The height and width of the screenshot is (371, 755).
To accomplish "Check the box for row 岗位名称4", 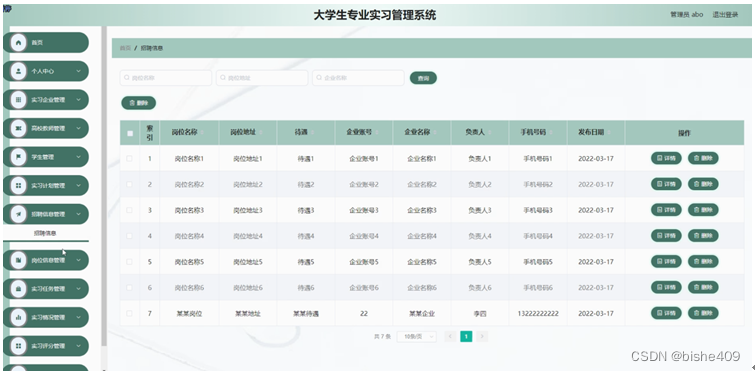I will [x=130, y=236].
